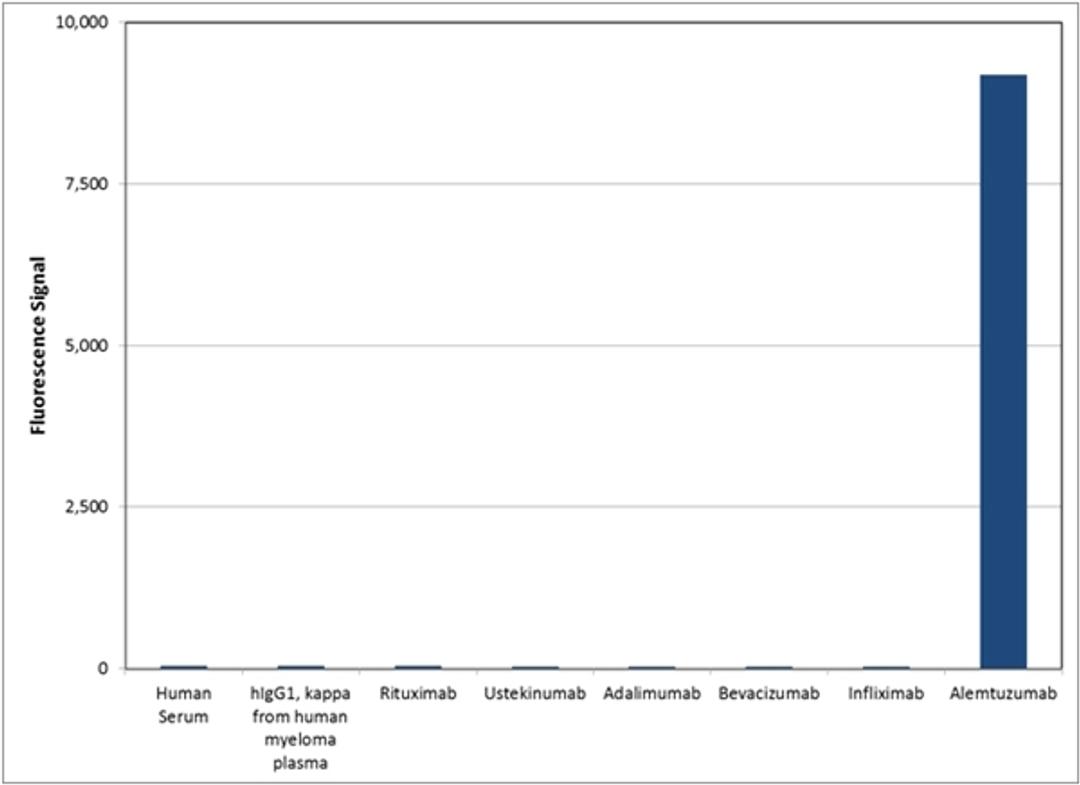Screen dimensions: 1080x785
Task: Click the Alemtuzumab axis label
Action: tap(1005, 690)
